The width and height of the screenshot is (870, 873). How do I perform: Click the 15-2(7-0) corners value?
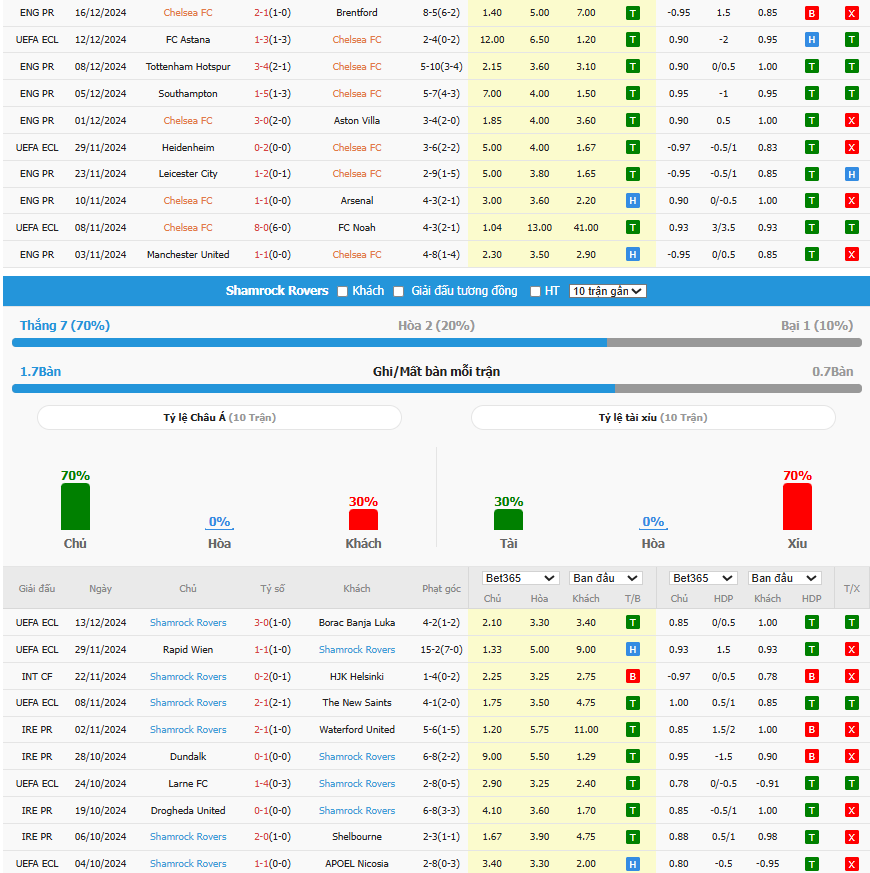pyautogui.click(x=441, y=649)
